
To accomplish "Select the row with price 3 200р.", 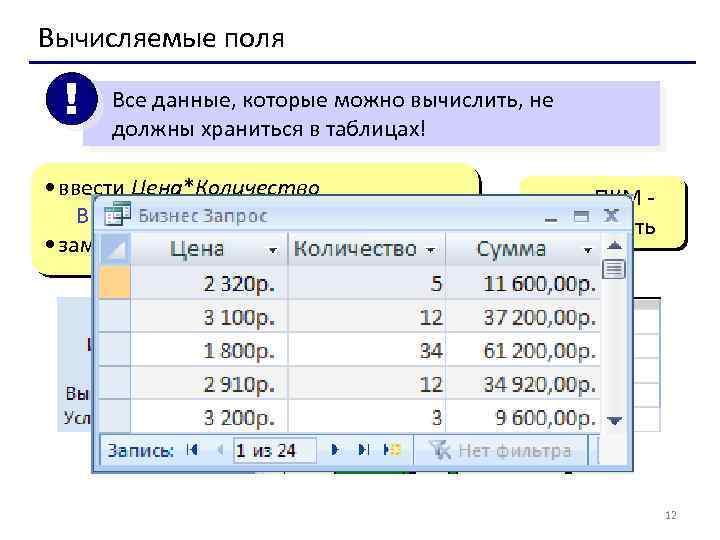I will coord(115,416).
